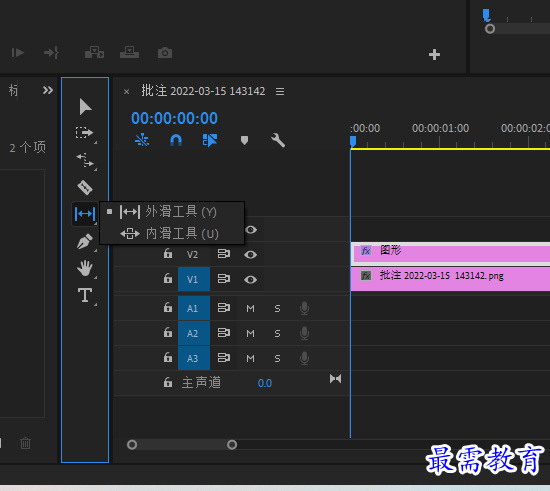Mute track A3
This screenshot has height=491, width=550.
[250, 358]
